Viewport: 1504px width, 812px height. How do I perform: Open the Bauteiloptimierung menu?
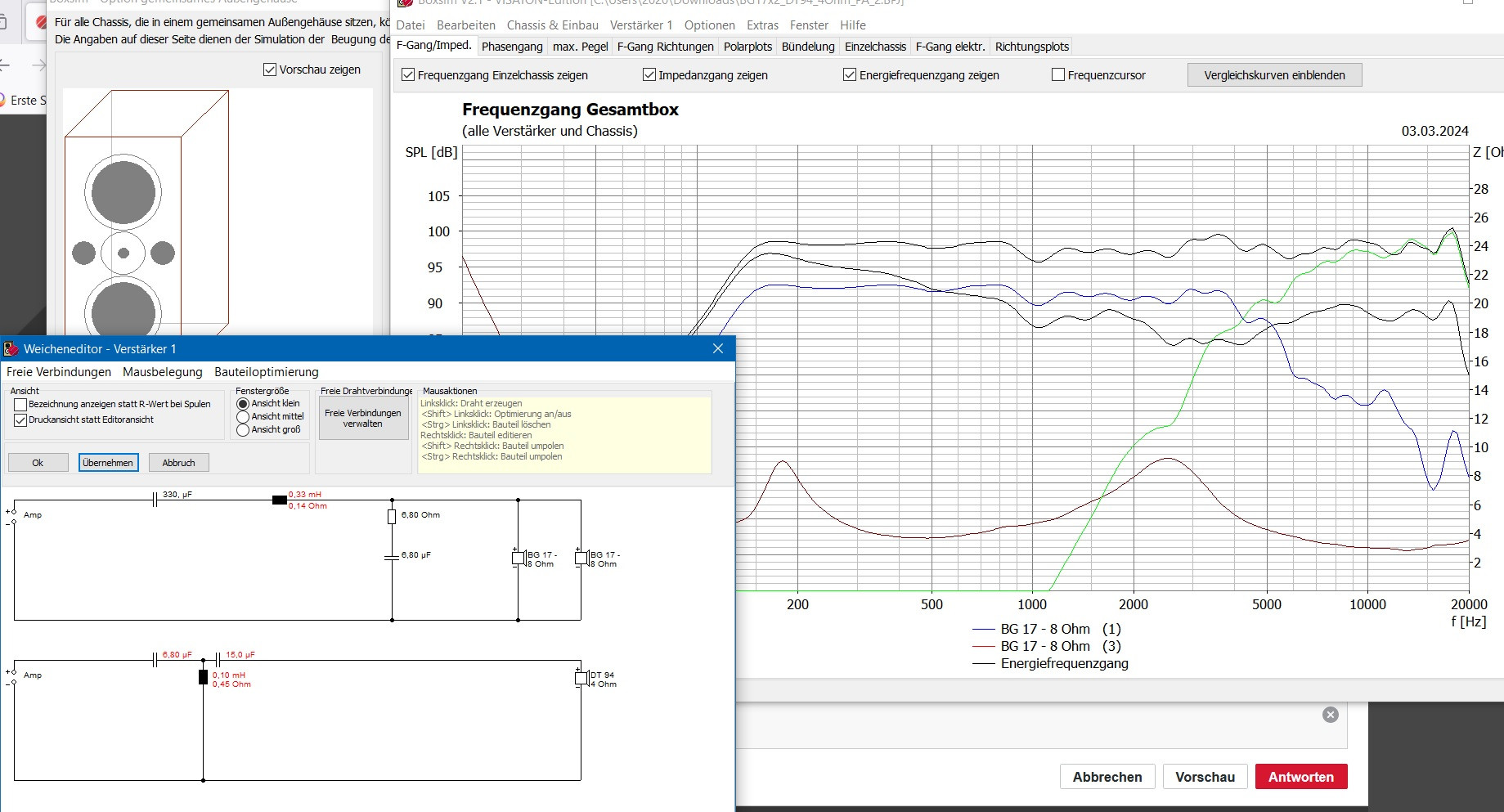click(x=266, y=372)
